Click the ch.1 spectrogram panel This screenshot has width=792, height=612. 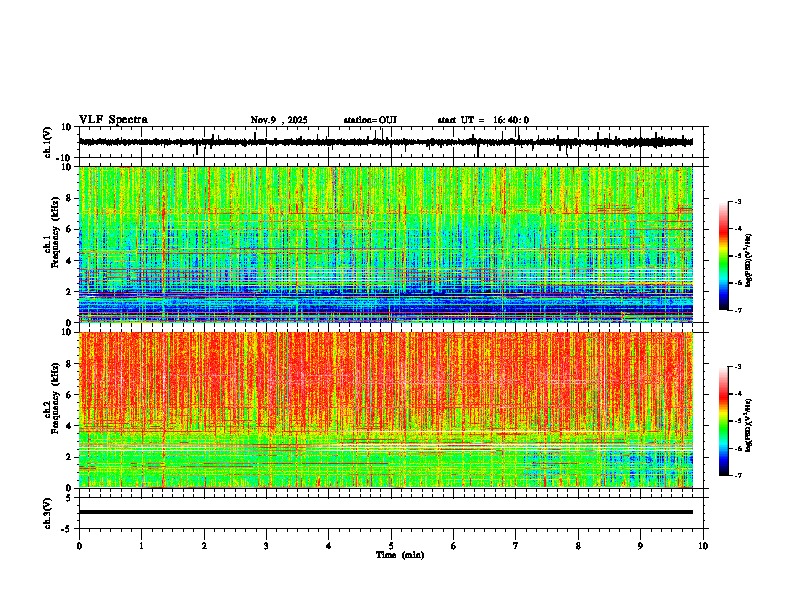coord(386,244)
